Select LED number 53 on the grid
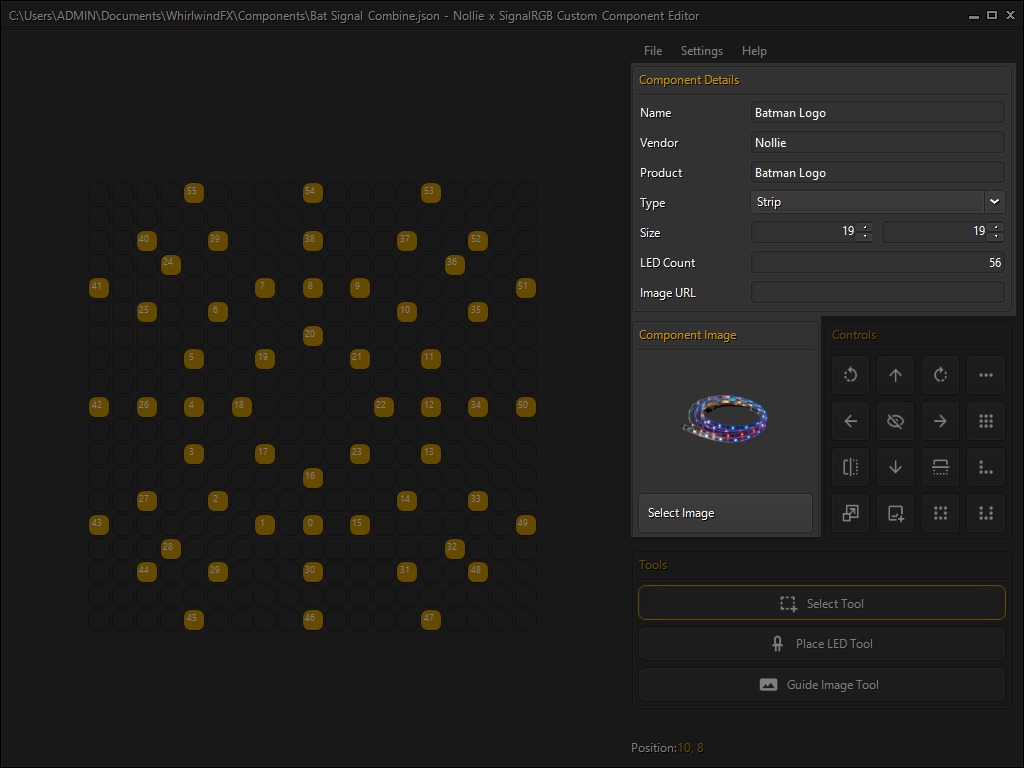The height and width of the screenshot is (768, 1024). (x=431, y=193)
